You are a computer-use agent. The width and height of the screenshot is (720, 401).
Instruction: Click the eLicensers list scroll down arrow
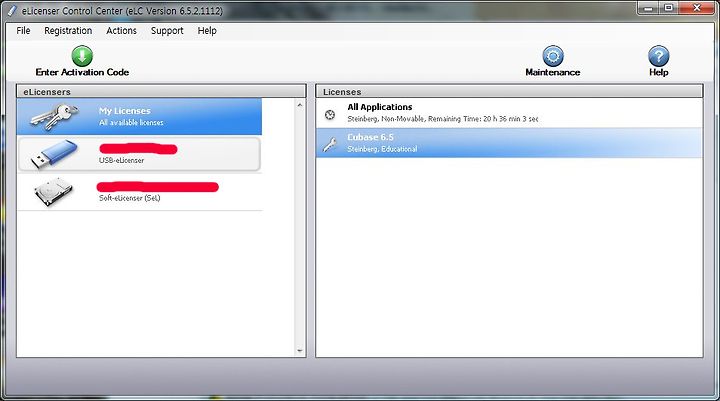(x=300, y=351)
